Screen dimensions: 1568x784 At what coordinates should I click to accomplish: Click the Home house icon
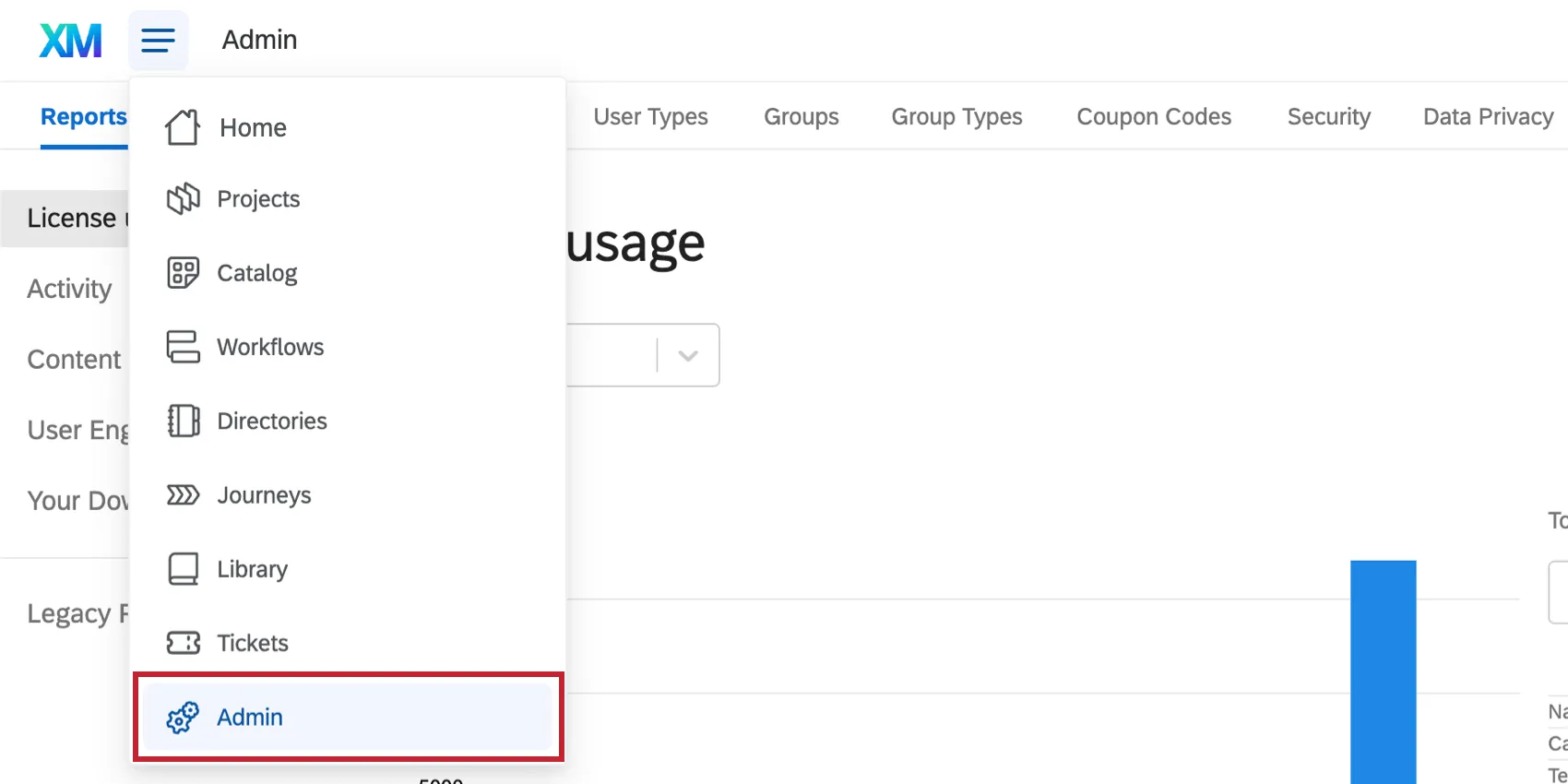tap(183, 127)
